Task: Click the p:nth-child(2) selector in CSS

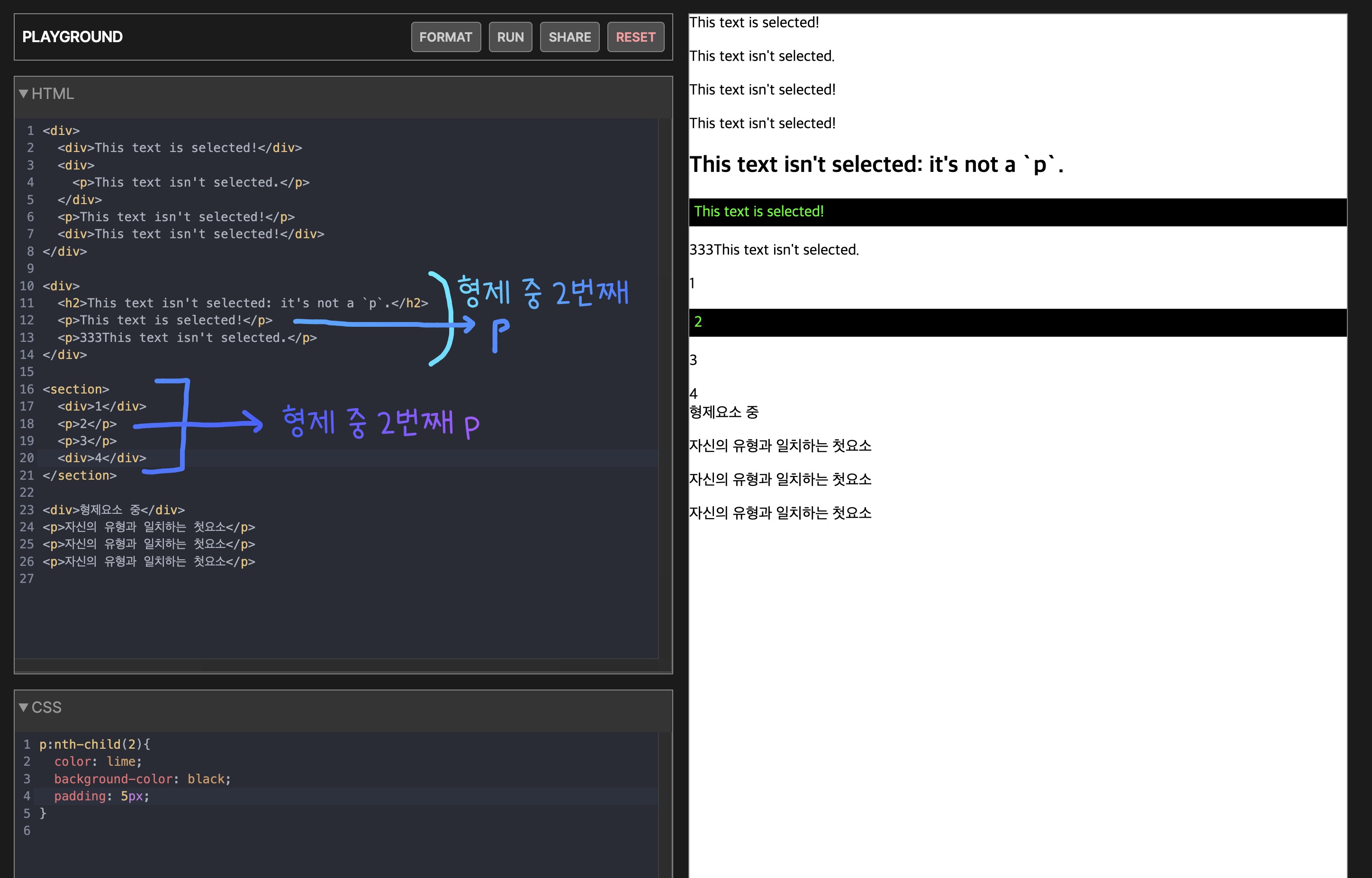Action: pos(90,744)
